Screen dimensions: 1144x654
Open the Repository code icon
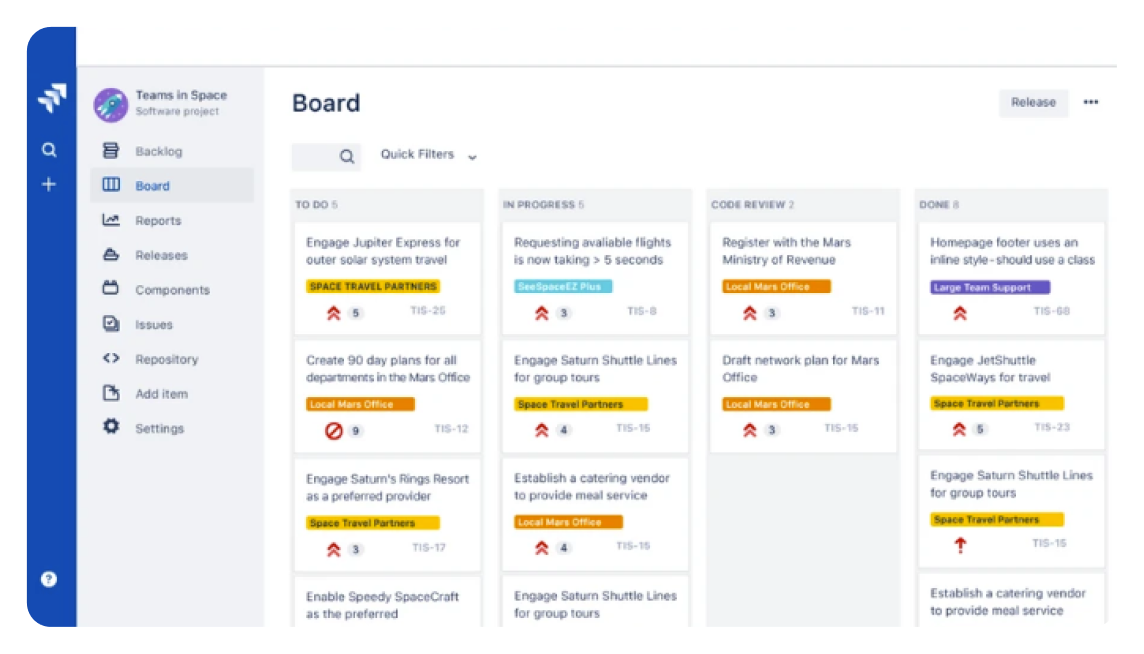[111, 359]
